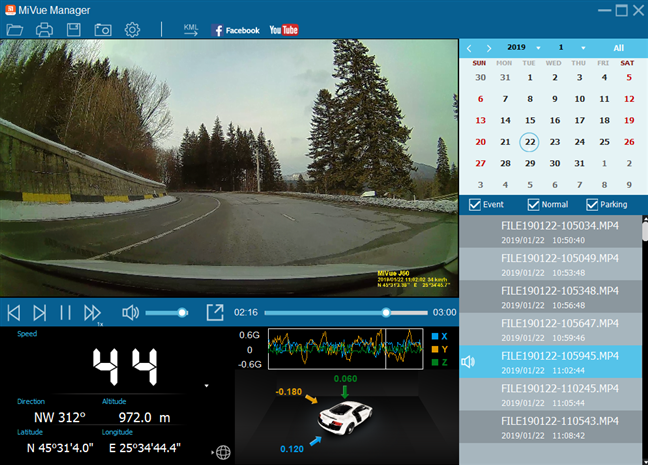Select the highlighted FILE190122-105945.MP4 entry
Image resolution: width=648 pixels, height=465 pixels.
(x=550, y=362)
